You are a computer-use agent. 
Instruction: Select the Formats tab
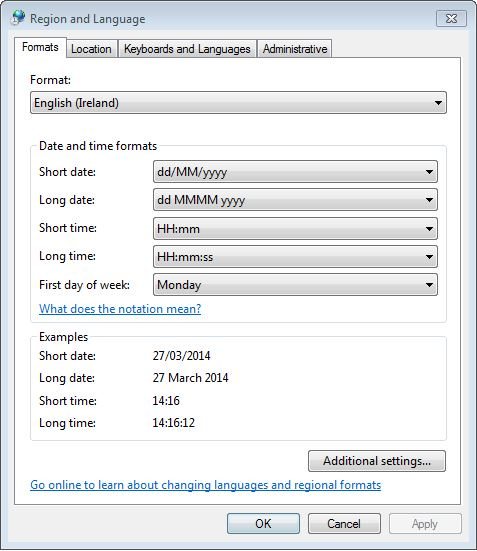[x=40, y=47]
